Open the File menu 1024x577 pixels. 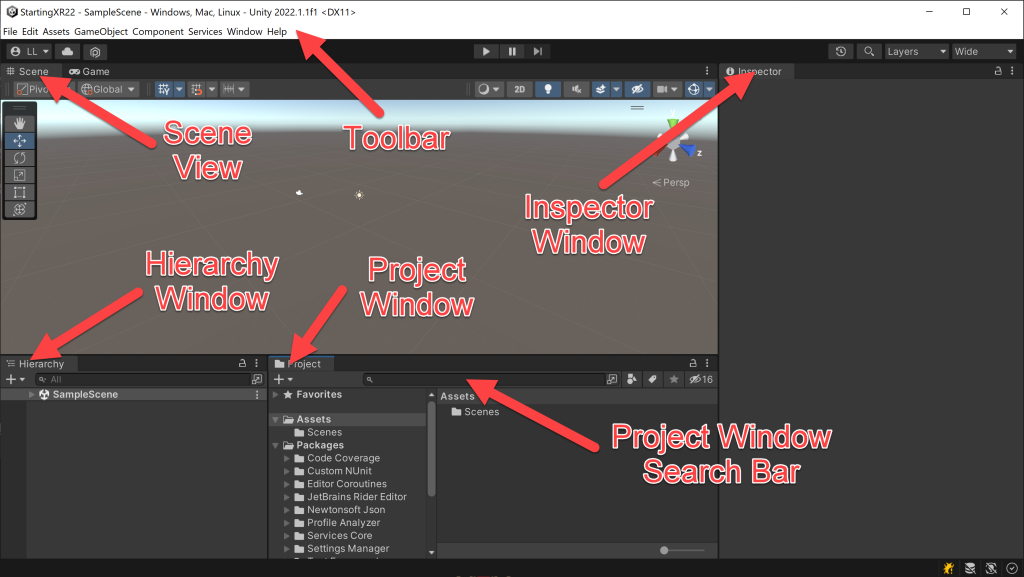[10, 31]
